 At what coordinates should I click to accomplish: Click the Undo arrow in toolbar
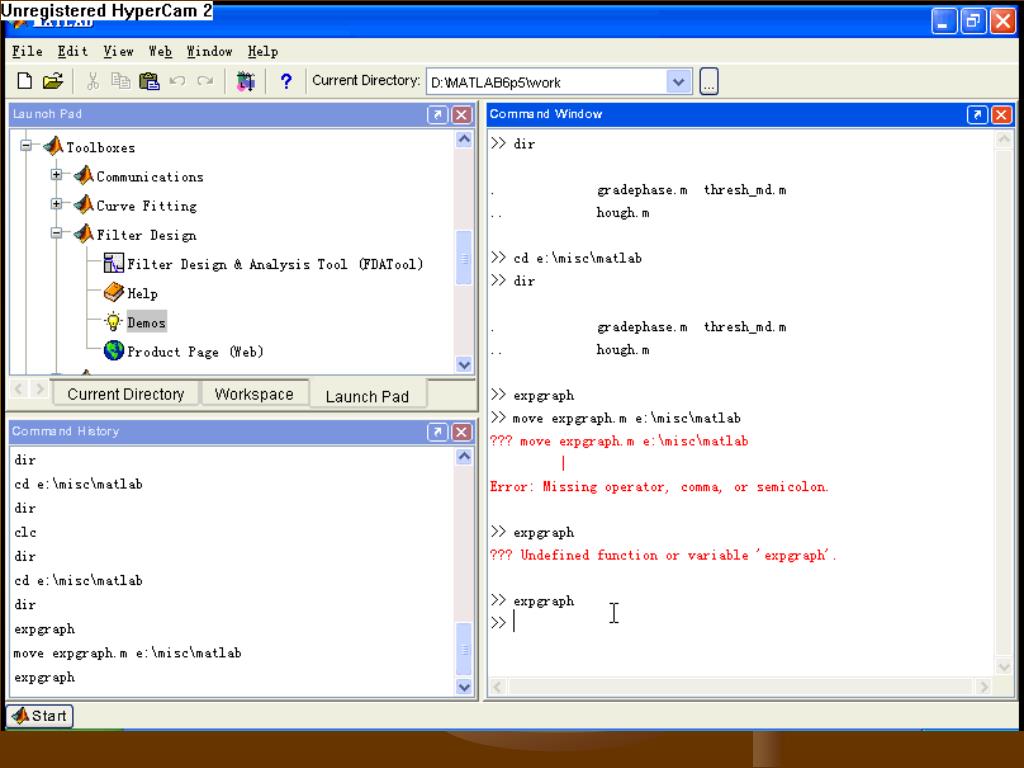(178, 81)
